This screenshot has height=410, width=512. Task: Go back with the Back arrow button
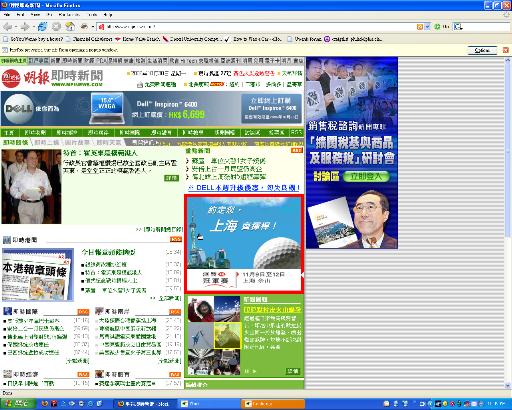coord(8,27)
